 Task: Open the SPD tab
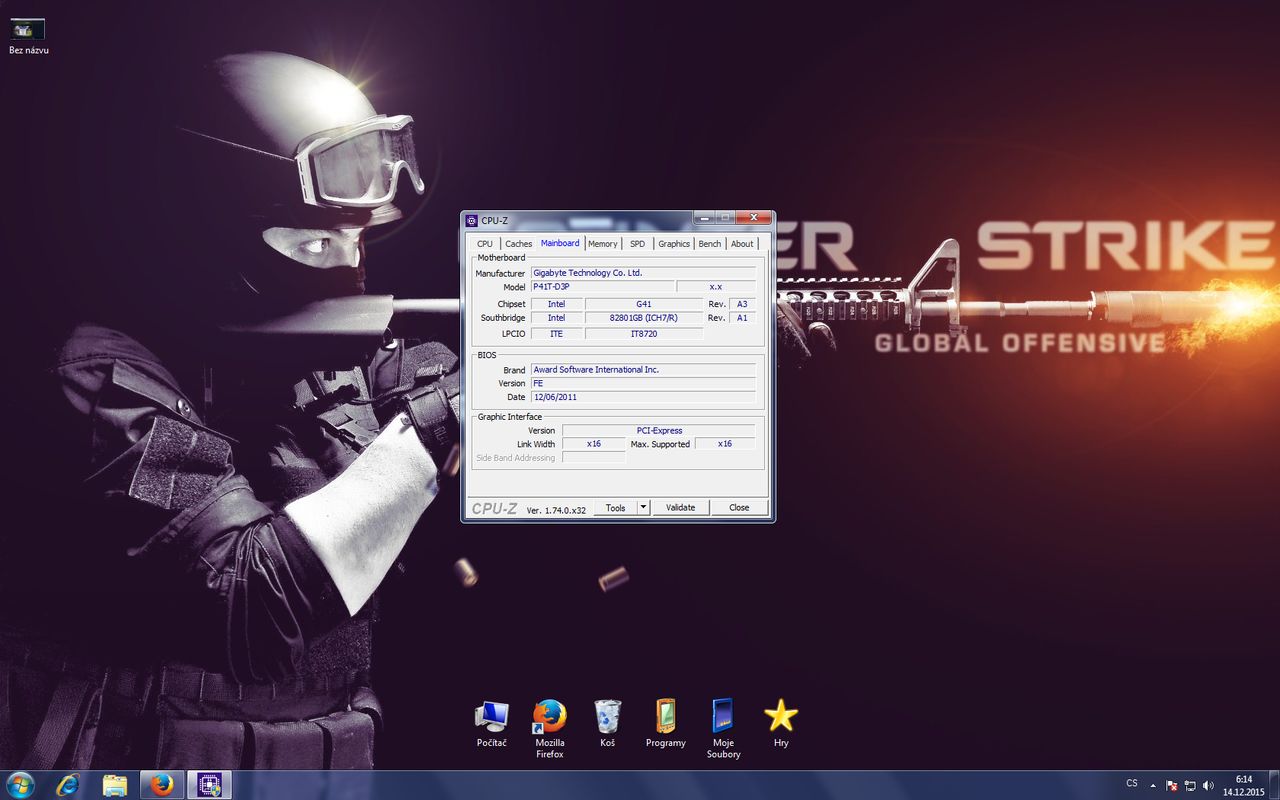coord(637,243)
